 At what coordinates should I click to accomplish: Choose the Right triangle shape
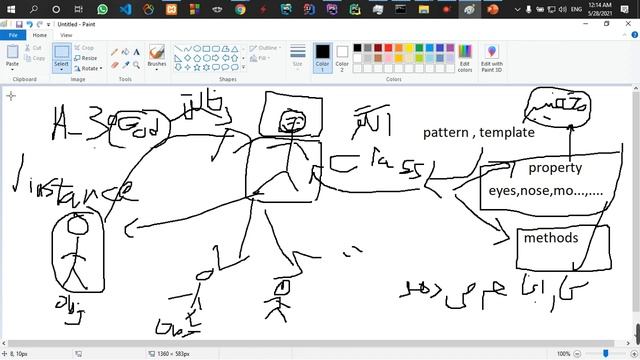(x=178, y=58)
